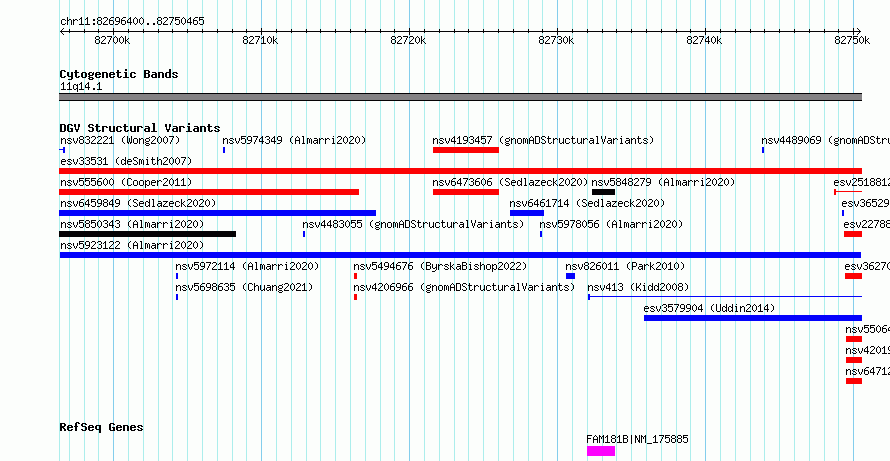Image resolution: width=890 pixels, height=461 pixels.
Task: Select the blue esv3579904 (Uddin2014) bar
Action: click(753, 318)
